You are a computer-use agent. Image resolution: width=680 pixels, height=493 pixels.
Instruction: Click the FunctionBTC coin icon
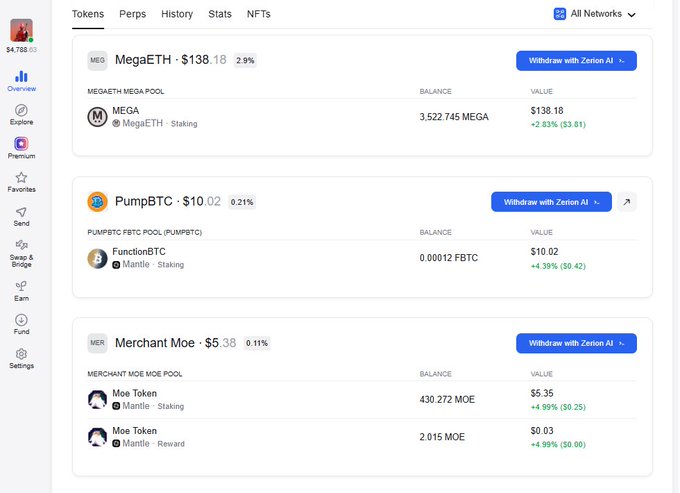97,258
